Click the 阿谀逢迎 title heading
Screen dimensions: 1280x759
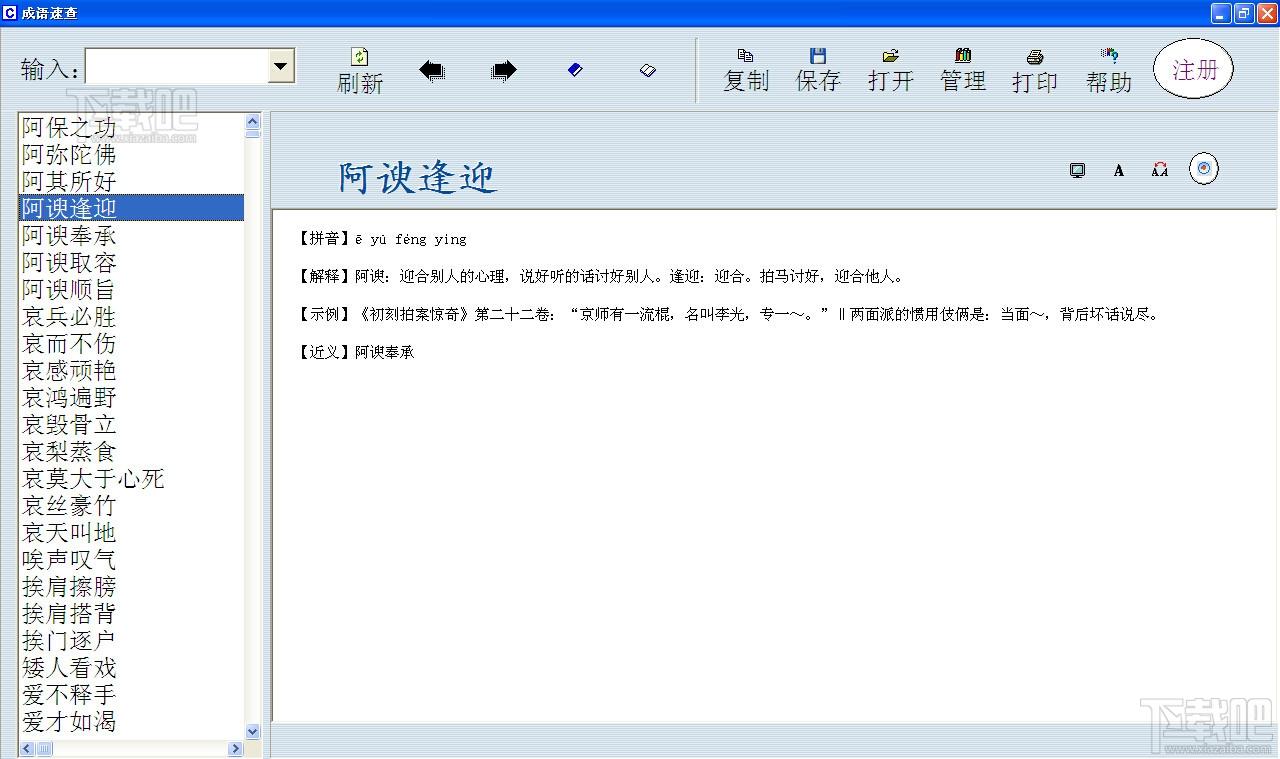click(x=417, y=177)
